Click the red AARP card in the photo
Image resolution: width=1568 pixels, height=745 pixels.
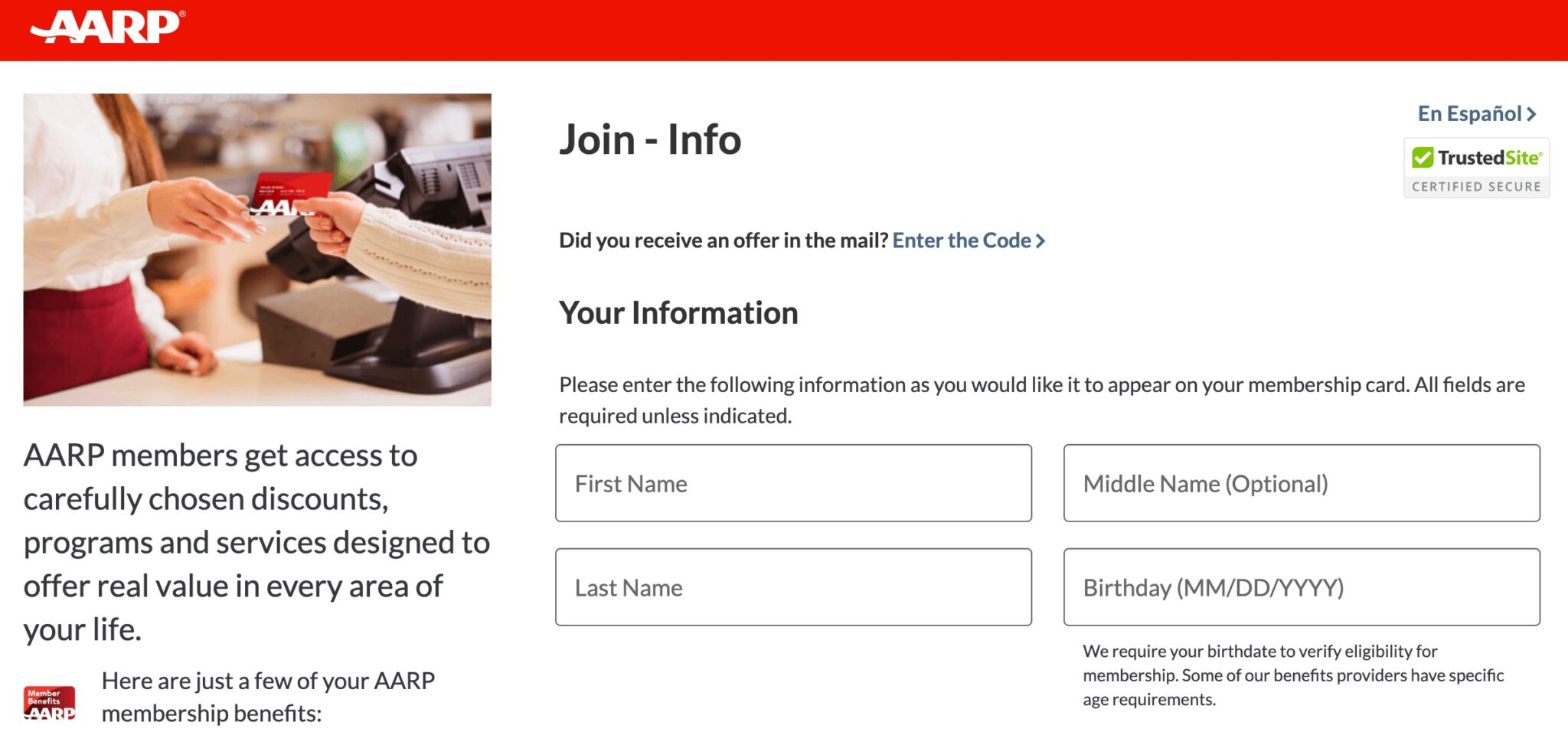point(291,191)
